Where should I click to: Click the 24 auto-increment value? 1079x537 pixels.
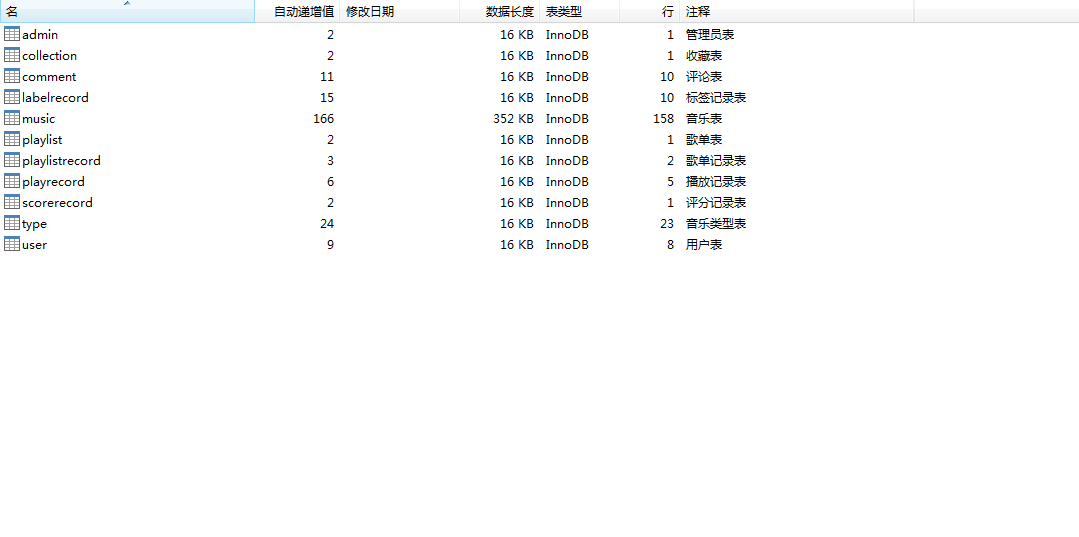coord(327,224)
